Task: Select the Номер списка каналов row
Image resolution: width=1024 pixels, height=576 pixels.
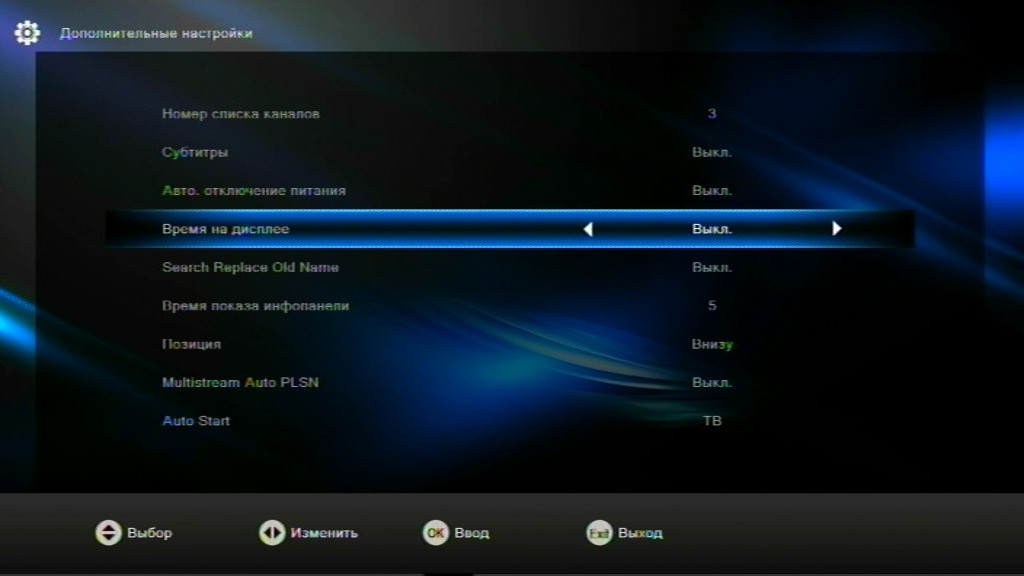Action: (509, 114)
